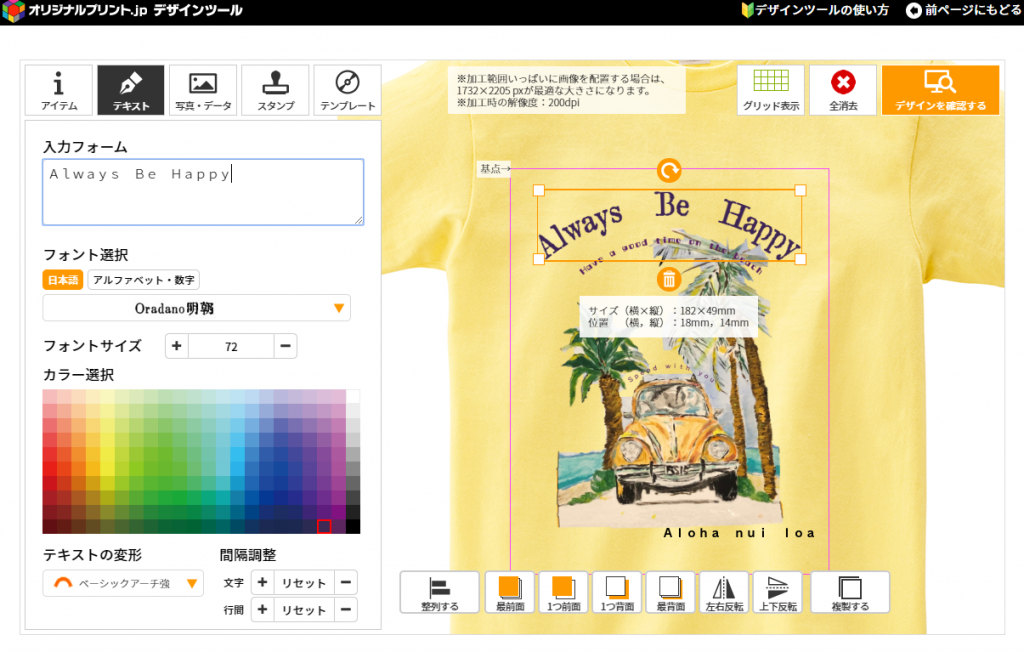
Task: Click inside the 入力フォーム text area
Action: pyautogui.click(x=203, y=192)
